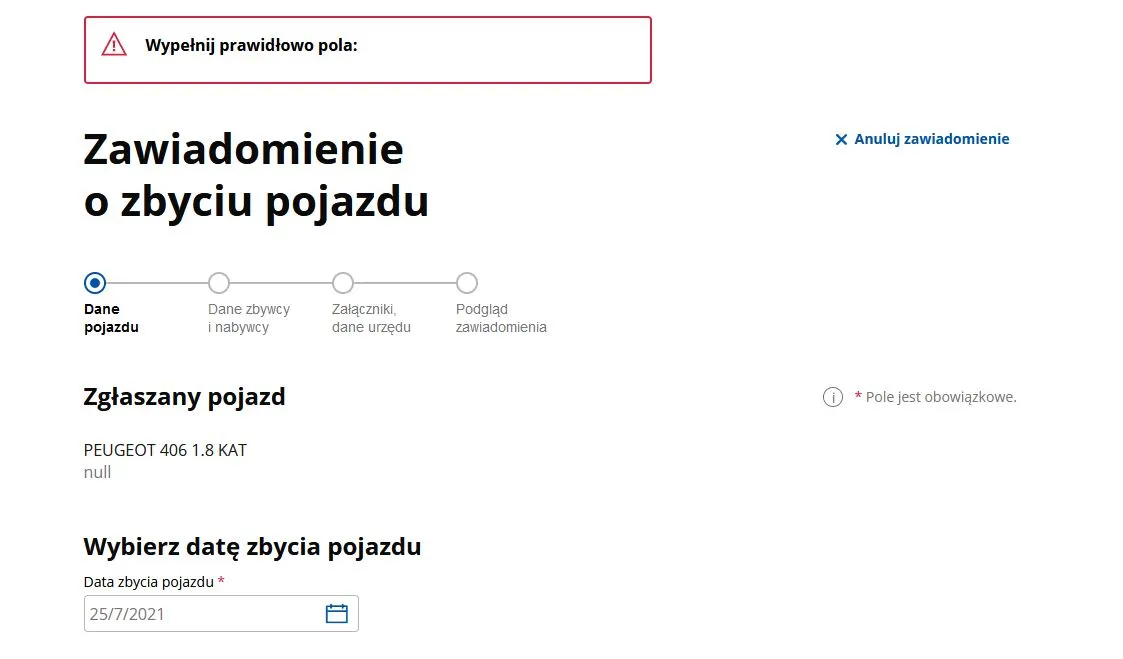The image size is (1123, 659).
Task: Click the Podgląd zawiadomienia step circle
Action: [x=467, y=283]
